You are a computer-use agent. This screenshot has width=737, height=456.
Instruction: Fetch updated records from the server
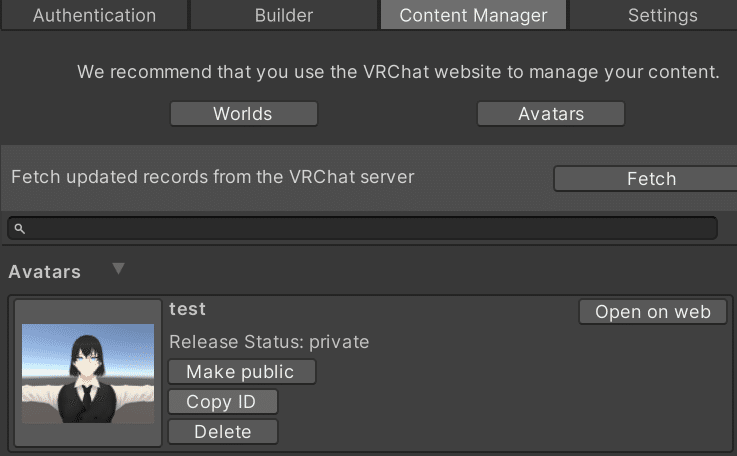point(650,179)
